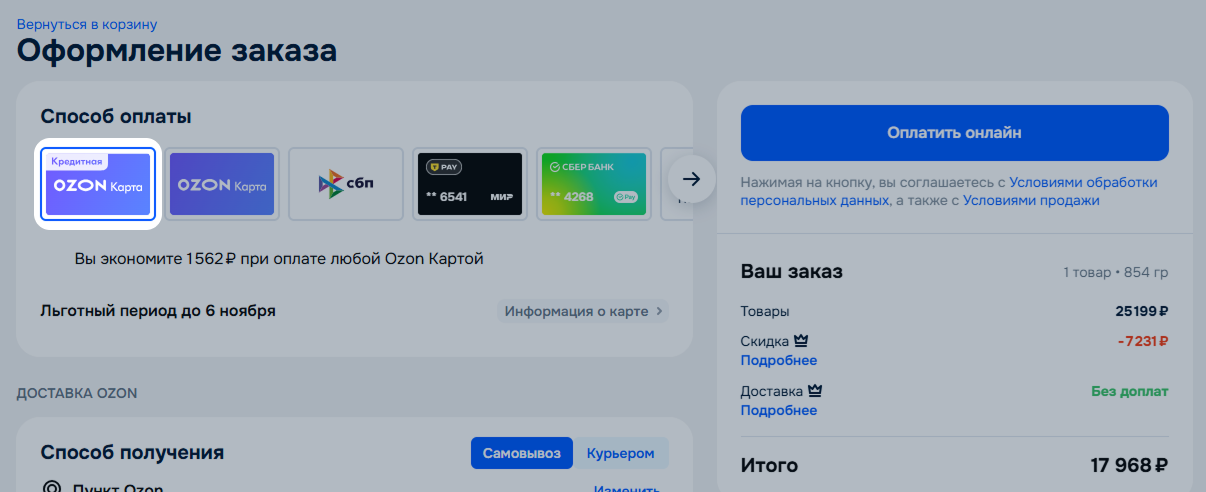Screen dimensions: 1206x492
Task: Click the Способ оплаты section heading
Action: [x=116, y=117]
